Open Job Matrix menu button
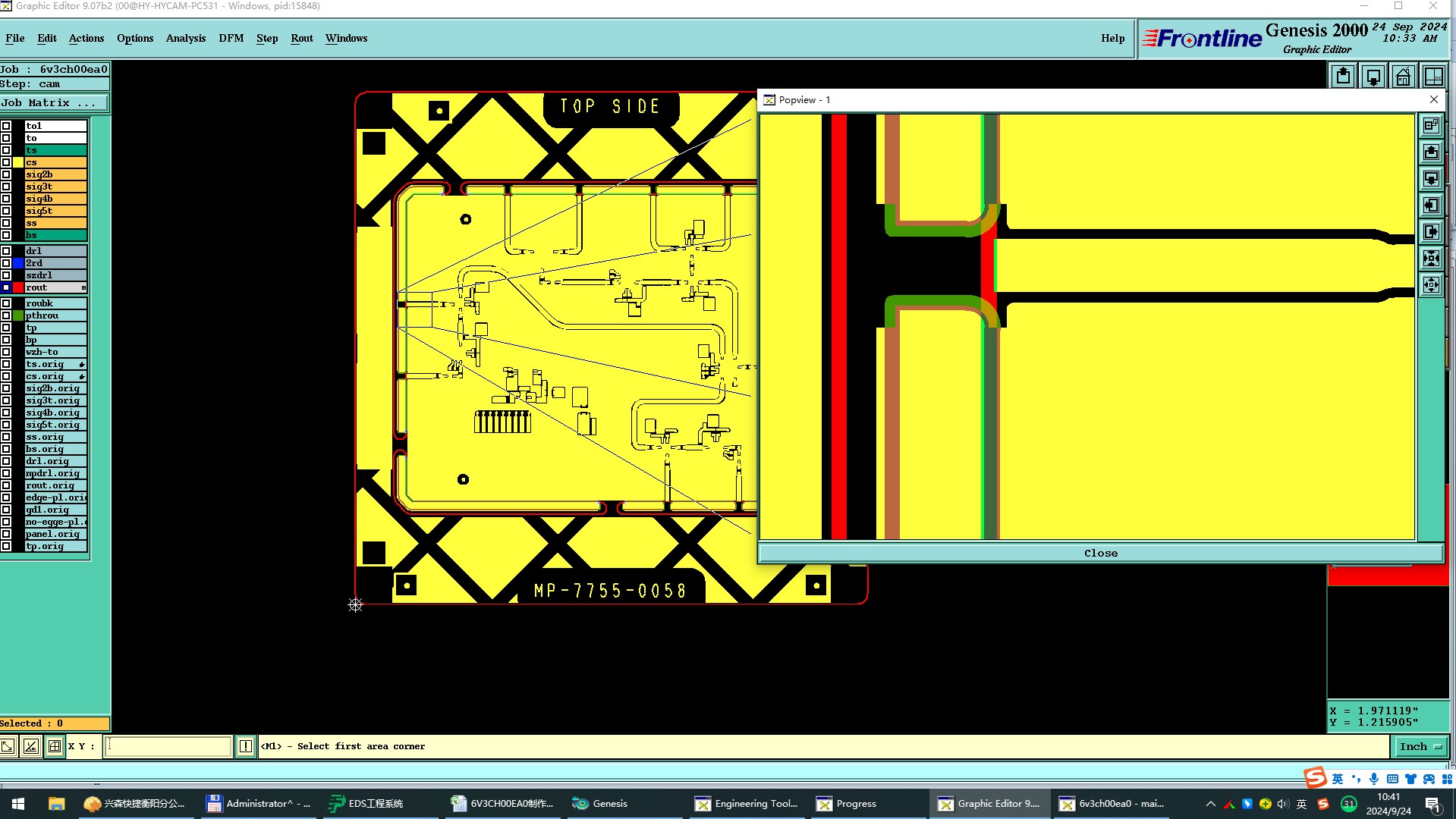This screenshot has width=1456, height=819. point(54,102)
